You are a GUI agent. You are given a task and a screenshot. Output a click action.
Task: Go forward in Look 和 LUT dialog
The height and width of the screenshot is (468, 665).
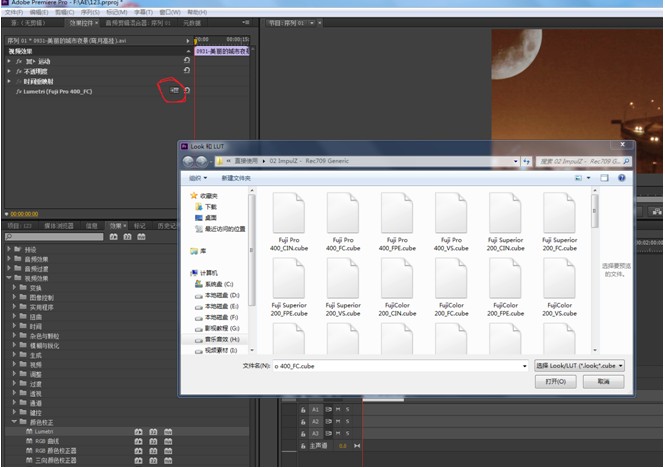(x=201, y=161)
